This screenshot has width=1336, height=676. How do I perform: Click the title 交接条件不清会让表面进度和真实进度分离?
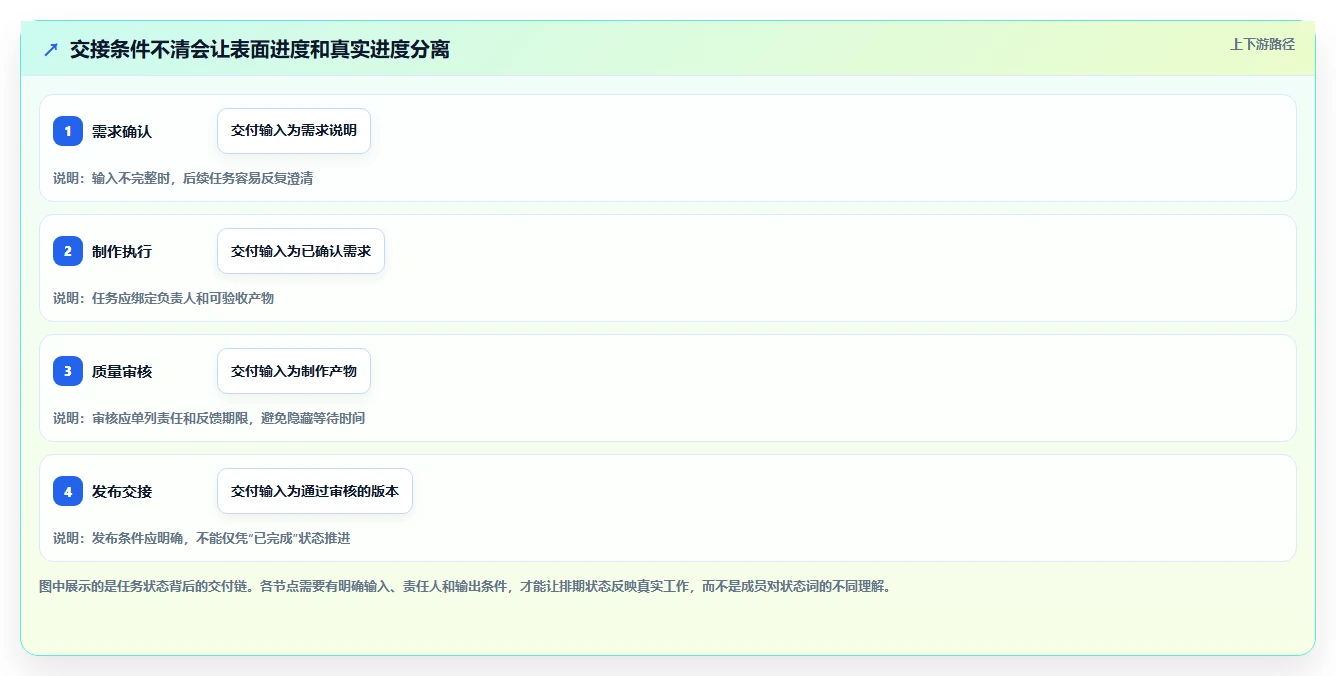(x=260, y=49)
